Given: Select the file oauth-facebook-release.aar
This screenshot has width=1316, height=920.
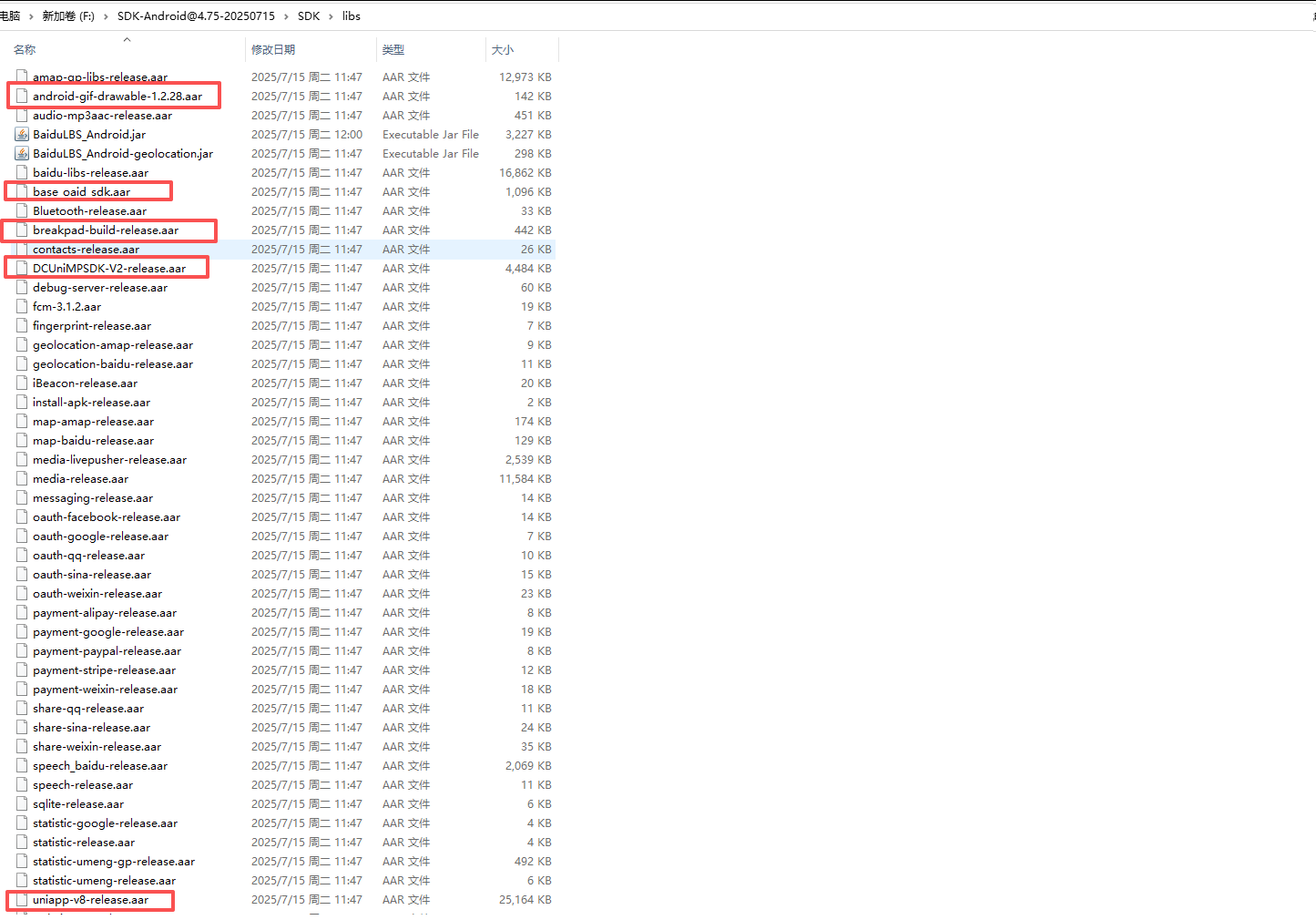Looking at the screenshot, I should [x=107, y=517].
